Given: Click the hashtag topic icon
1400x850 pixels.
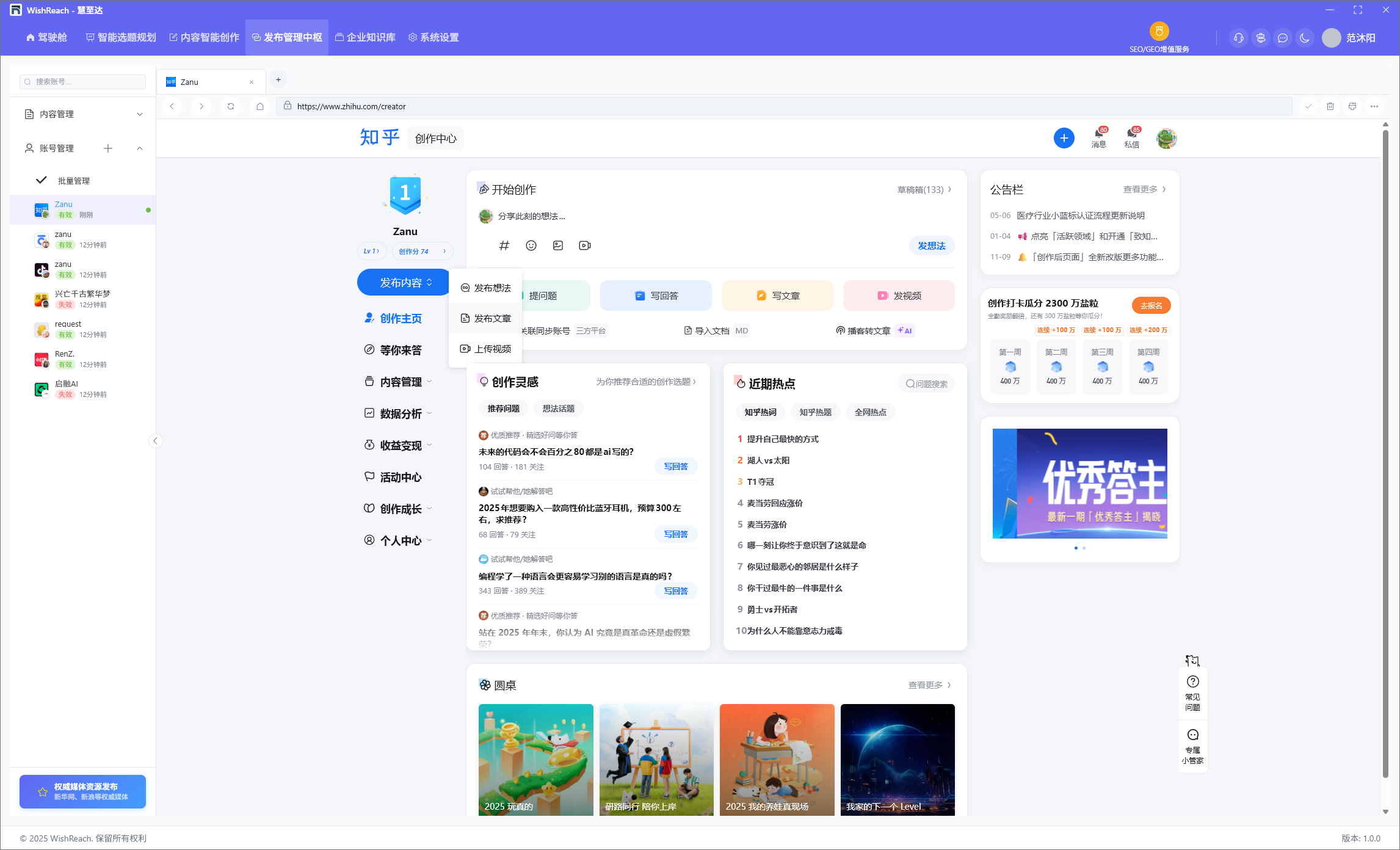Looking at the screenshot, I should [x=504, y=245].
